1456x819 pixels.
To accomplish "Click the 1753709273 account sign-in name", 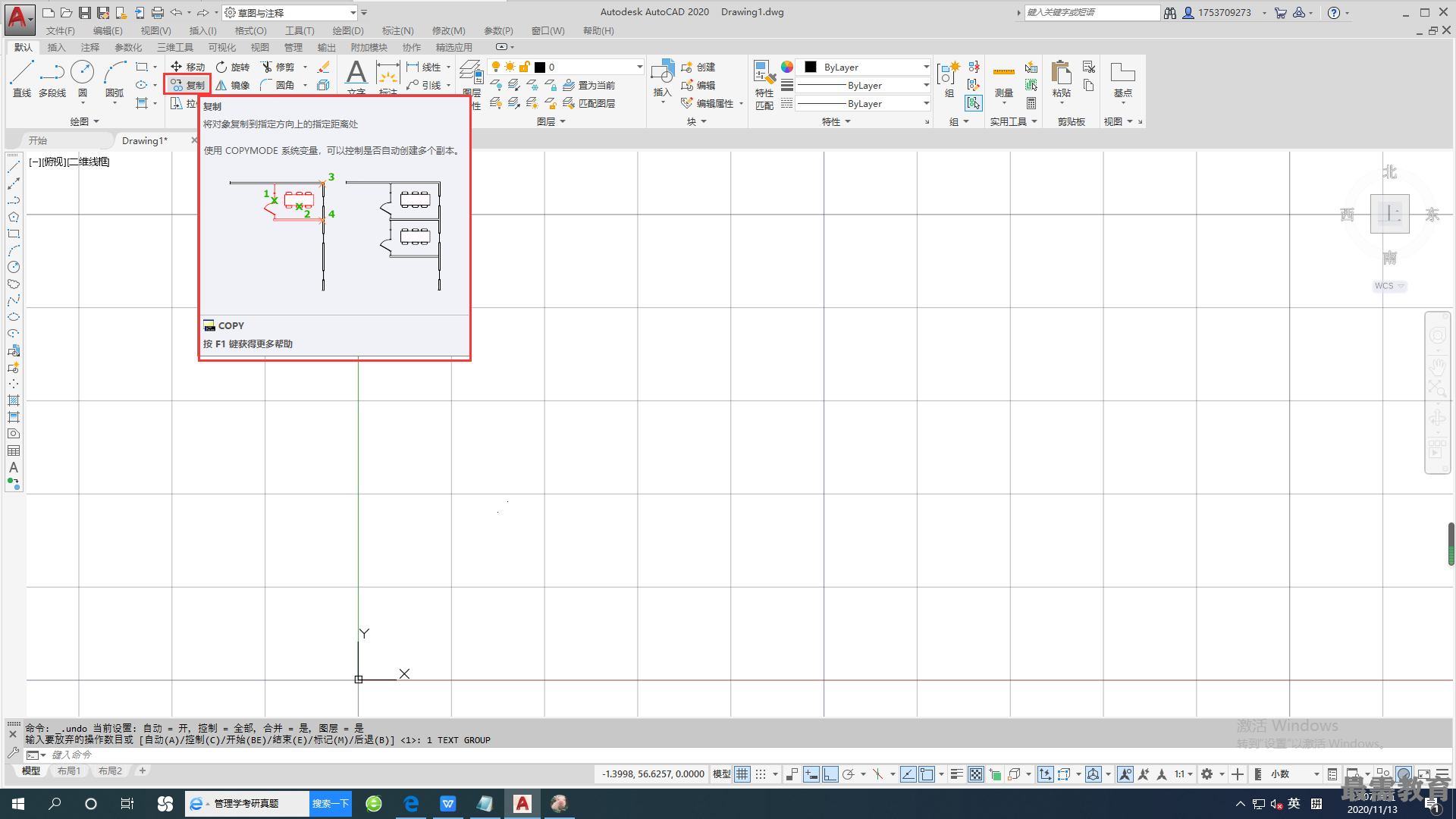I will (1224, 13).
